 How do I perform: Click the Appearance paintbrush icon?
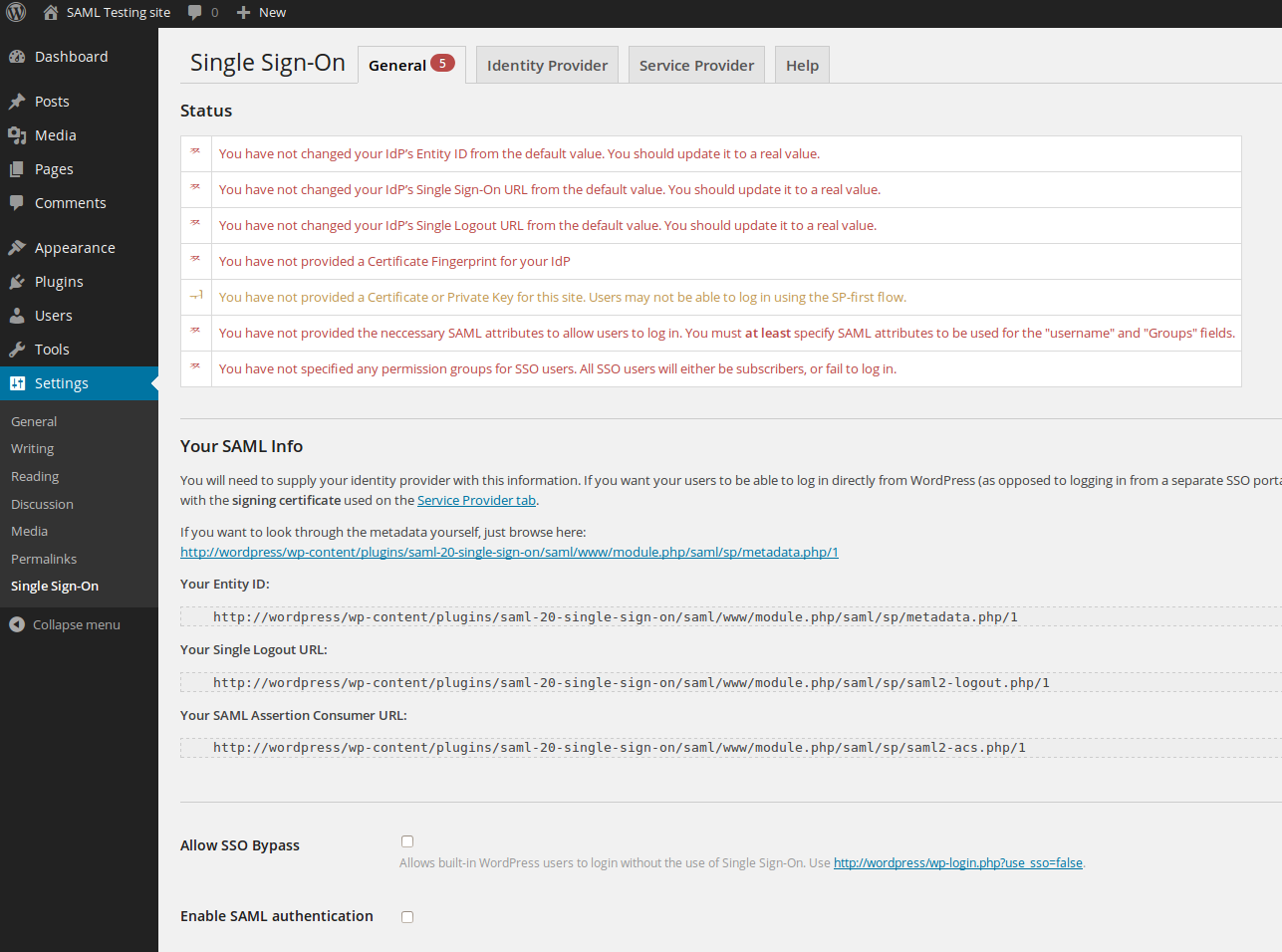[x=17, y=248]
